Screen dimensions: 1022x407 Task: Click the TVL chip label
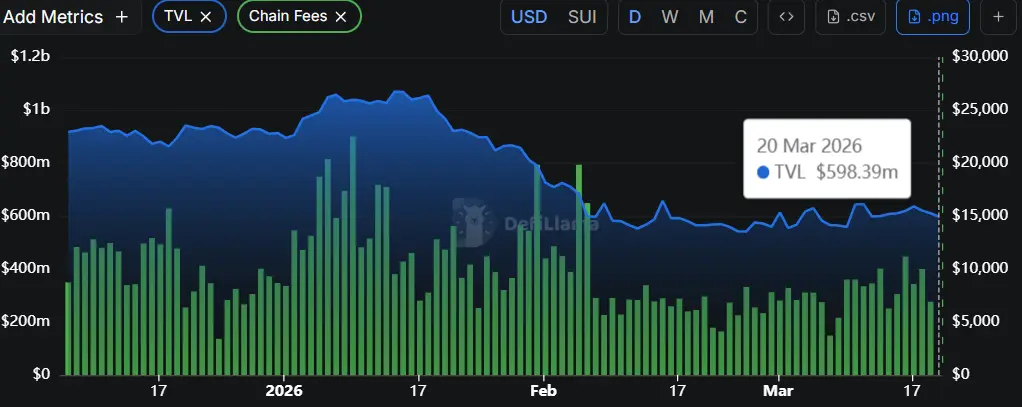(177, 17)
